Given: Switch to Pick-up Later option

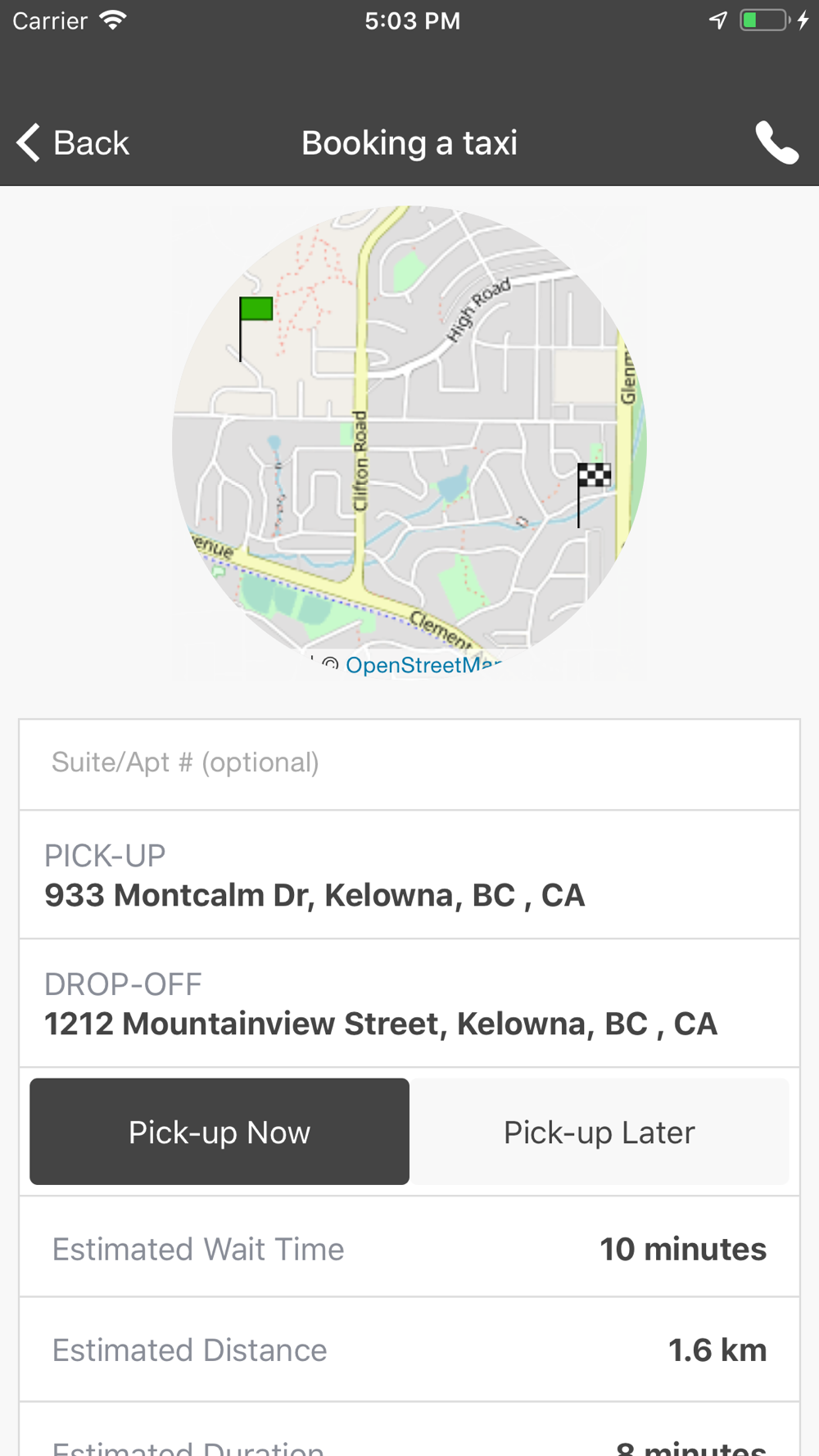Looking at the screenshot, I should tap(599, 1132).
